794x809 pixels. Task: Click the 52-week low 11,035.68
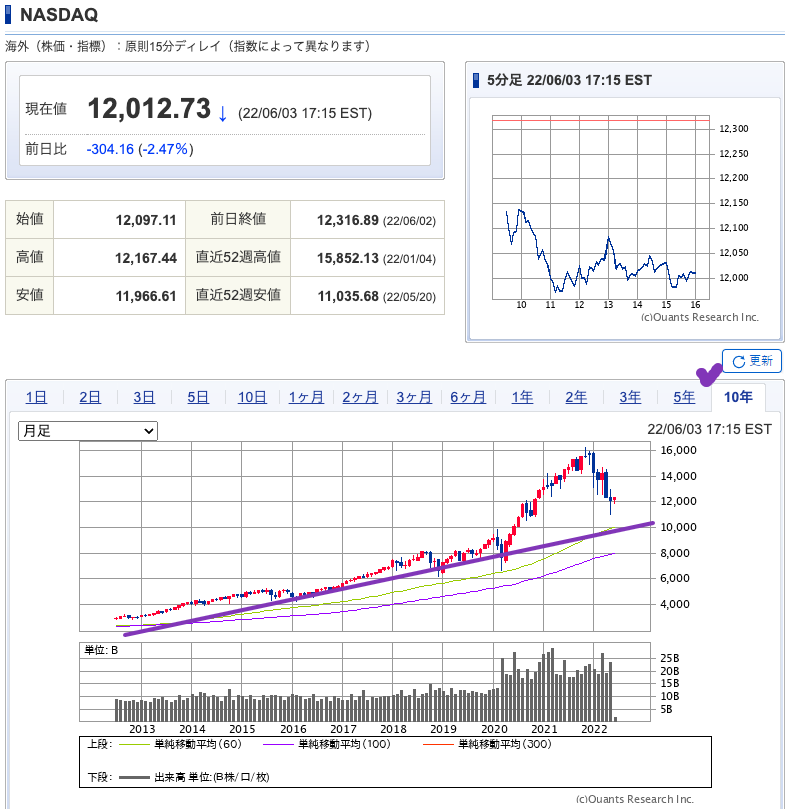point(348,296)
